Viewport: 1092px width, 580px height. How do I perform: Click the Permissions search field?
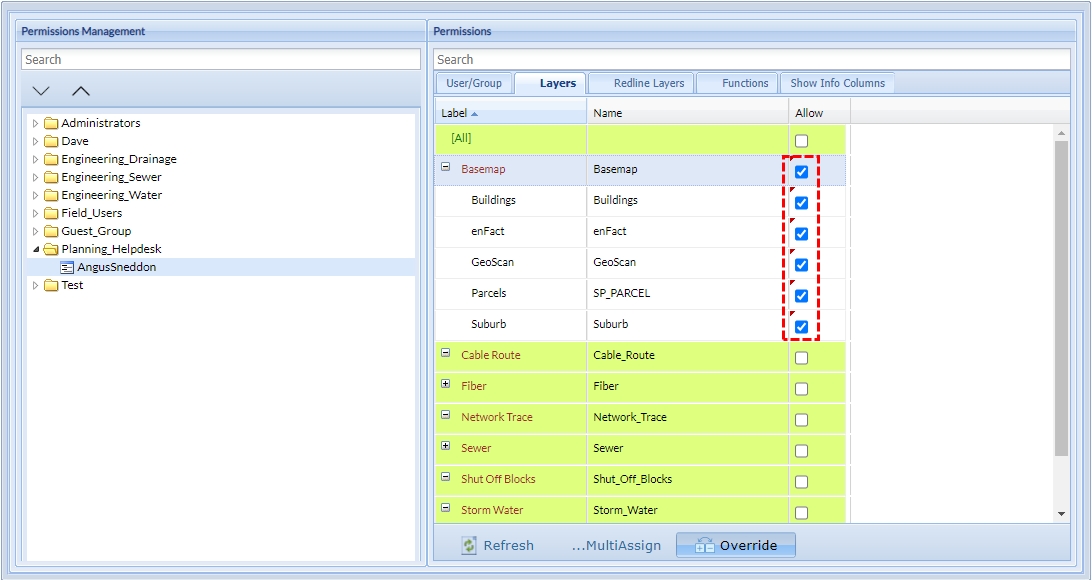pos(752,60)
